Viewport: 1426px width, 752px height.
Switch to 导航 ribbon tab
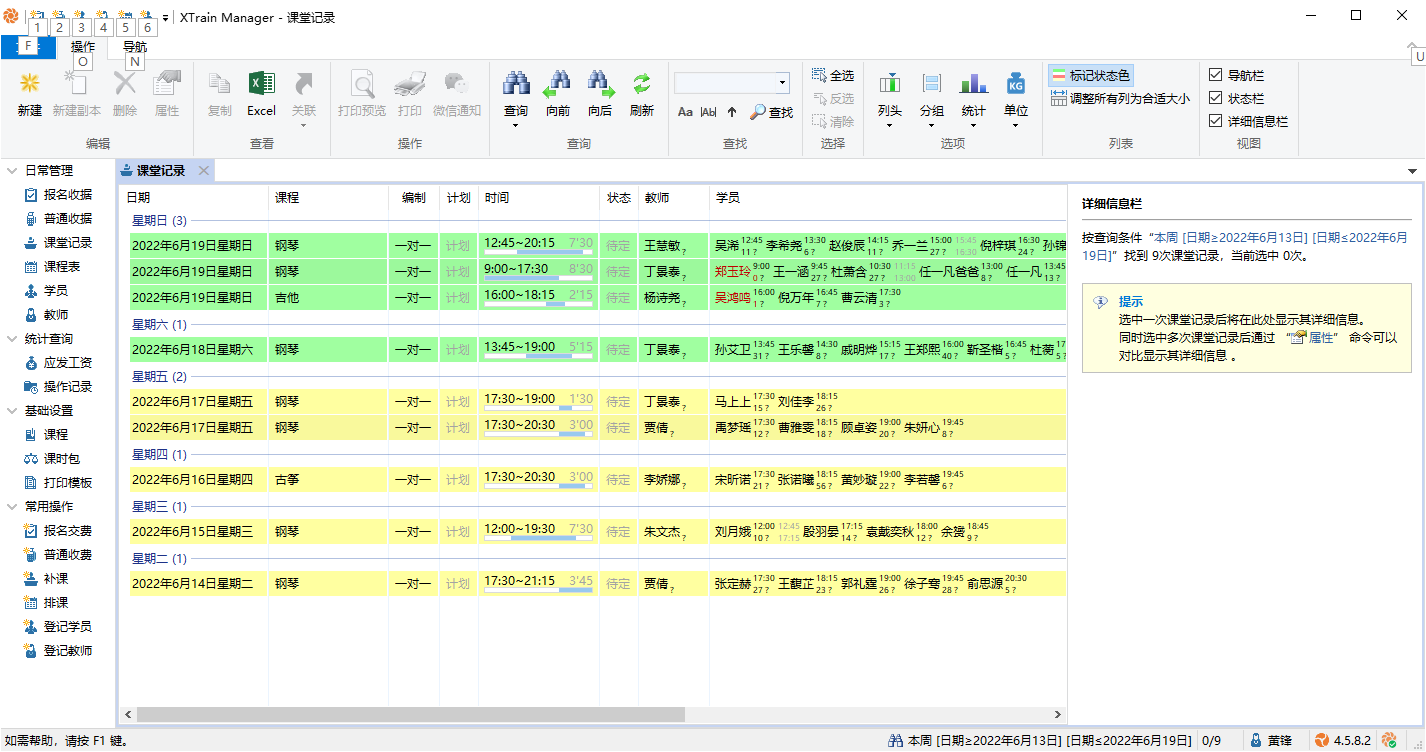click(x=134, y=47)
